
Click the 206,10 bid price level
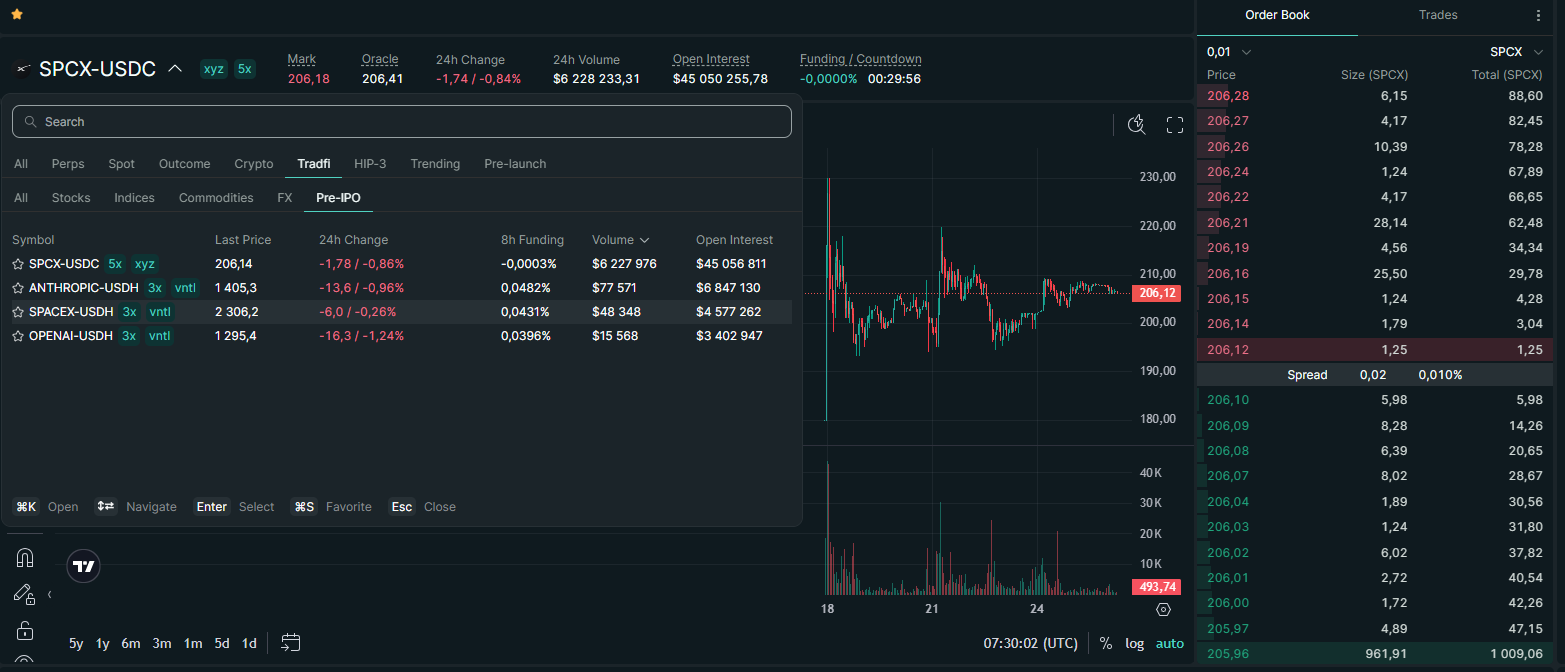(x=1227, y=400)
